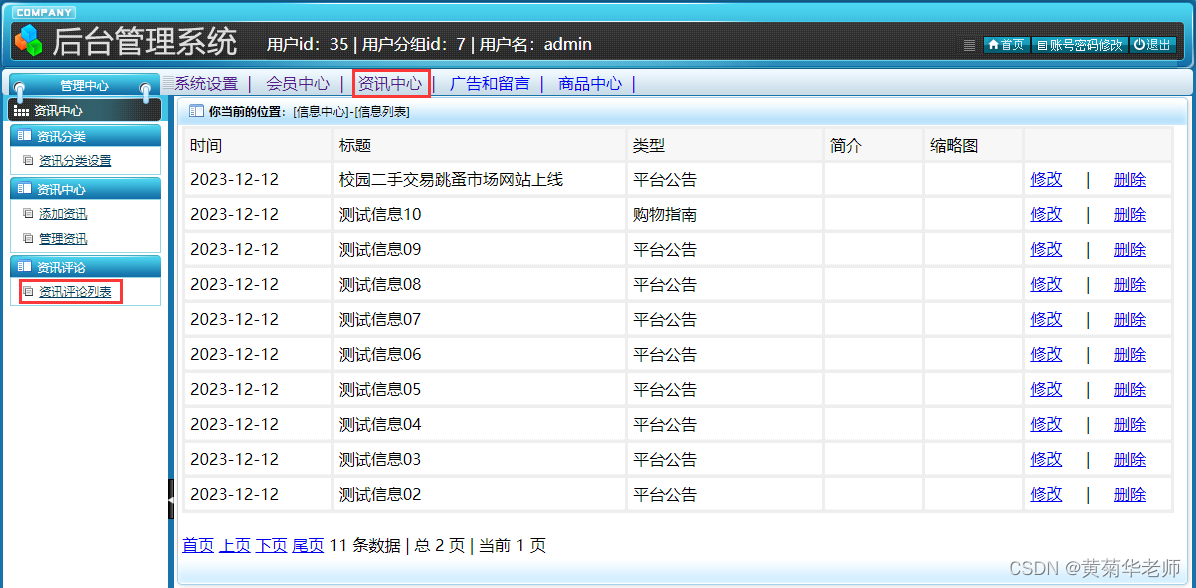Click 删除 for 测试信息09

coord(1130,249)
